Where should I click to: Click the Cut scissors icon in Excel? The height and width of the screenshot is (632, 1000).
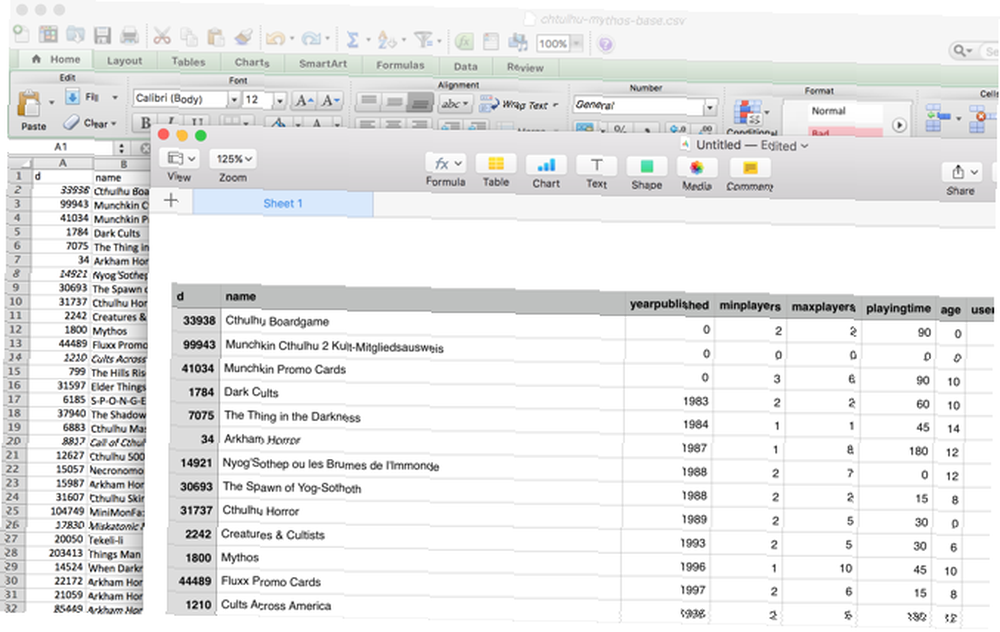click(162, 35)
